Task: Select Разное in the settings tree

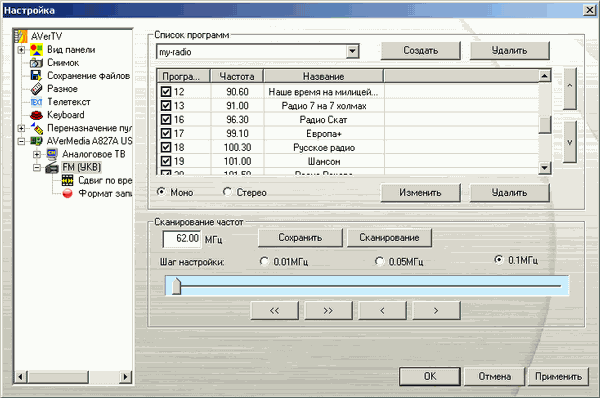Action: [x=62, y=89]
